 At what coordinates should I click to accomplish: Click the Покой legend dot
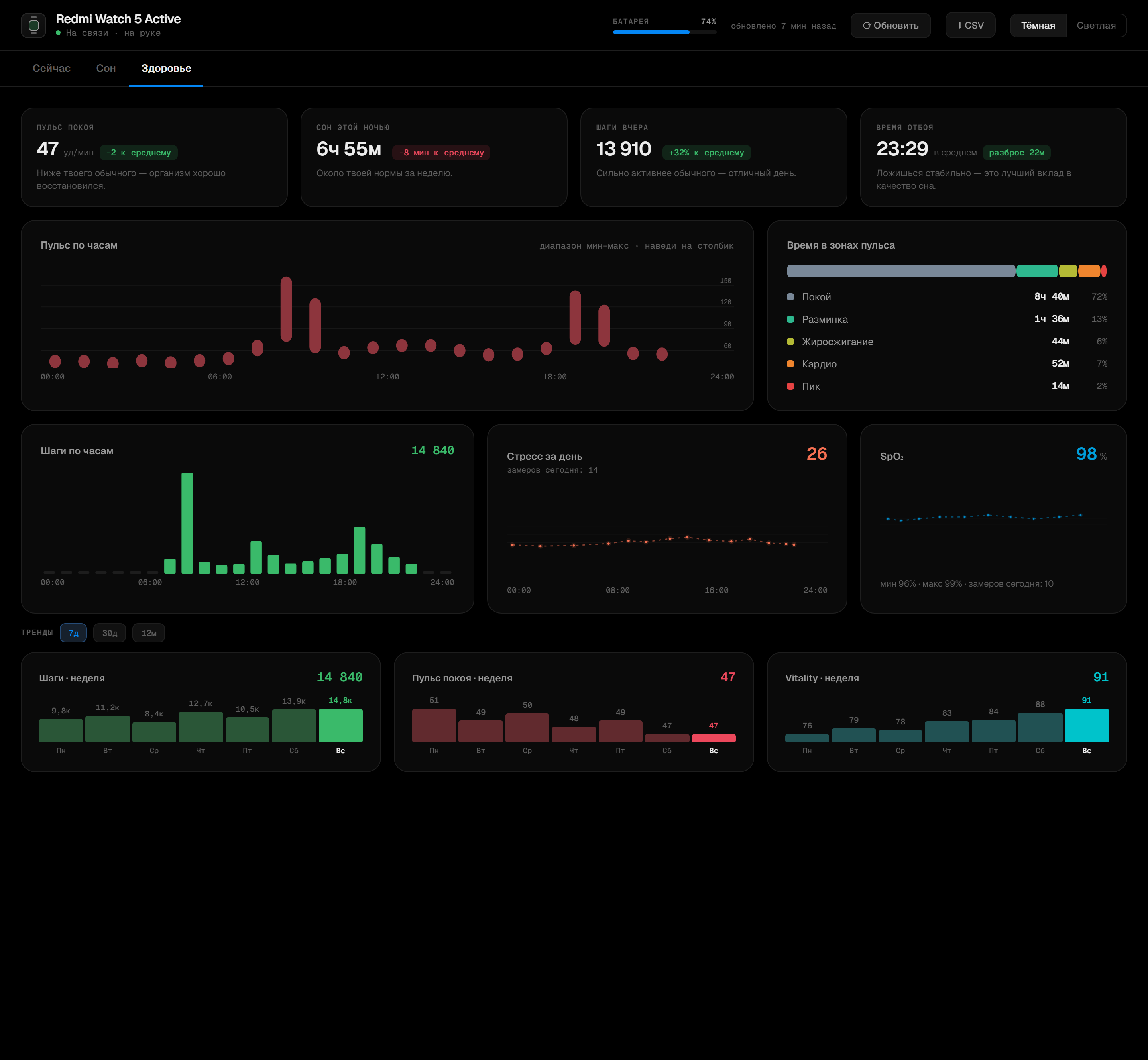click(790, 296)
